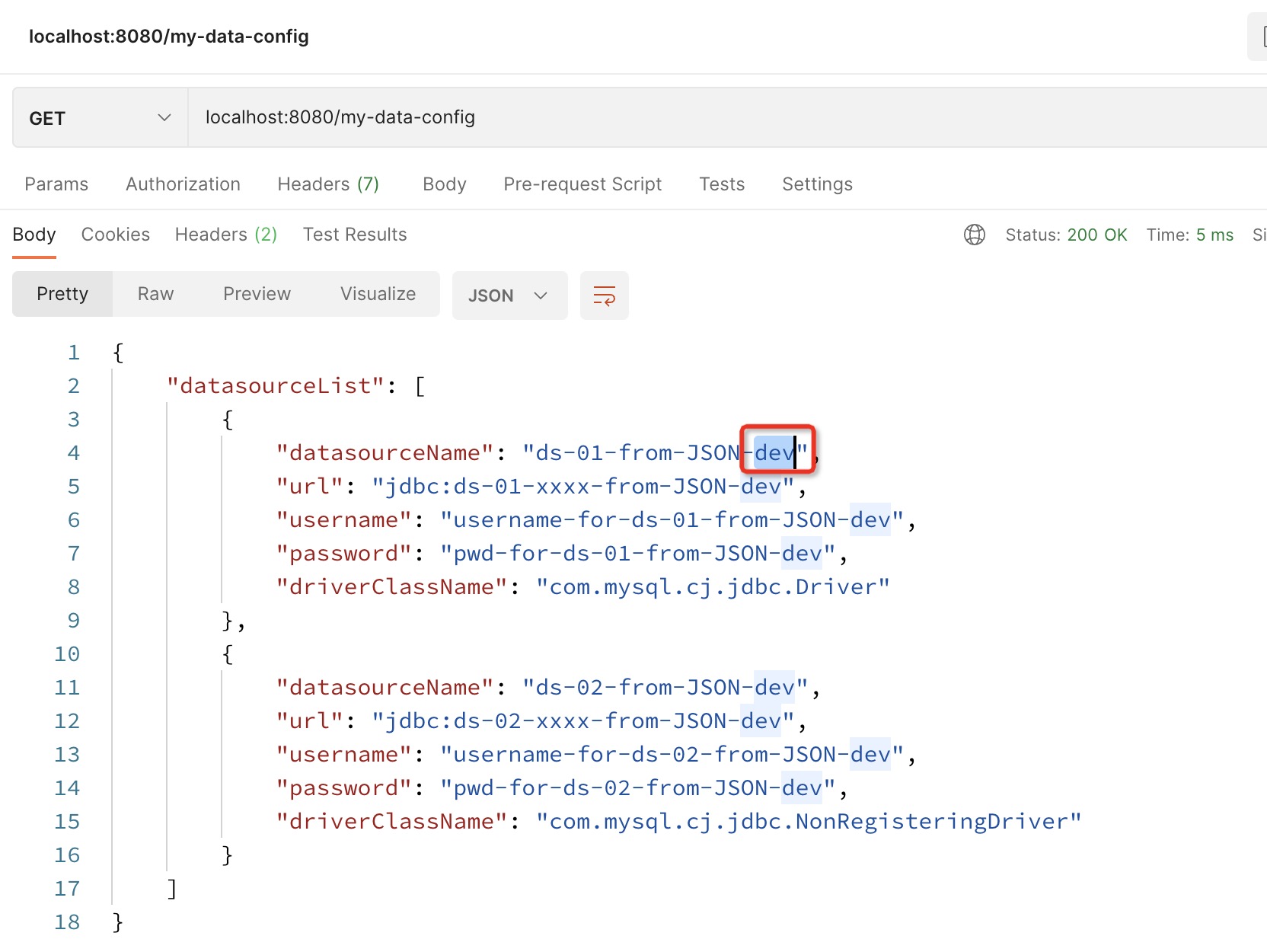Viewport: 1267px width, 952px height.
Task: Switch to the Visualize view
Action: [x=377, y=293]
